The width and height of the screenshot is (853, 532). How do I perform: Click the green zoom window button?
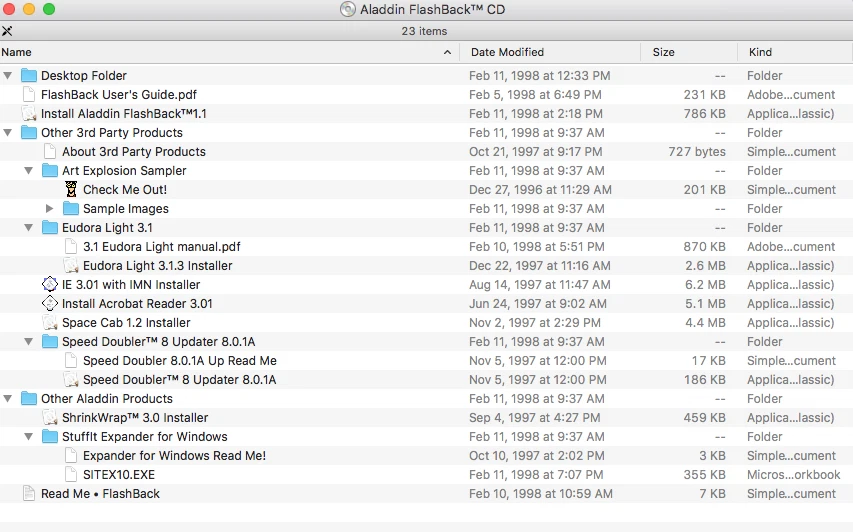[49, 9]
